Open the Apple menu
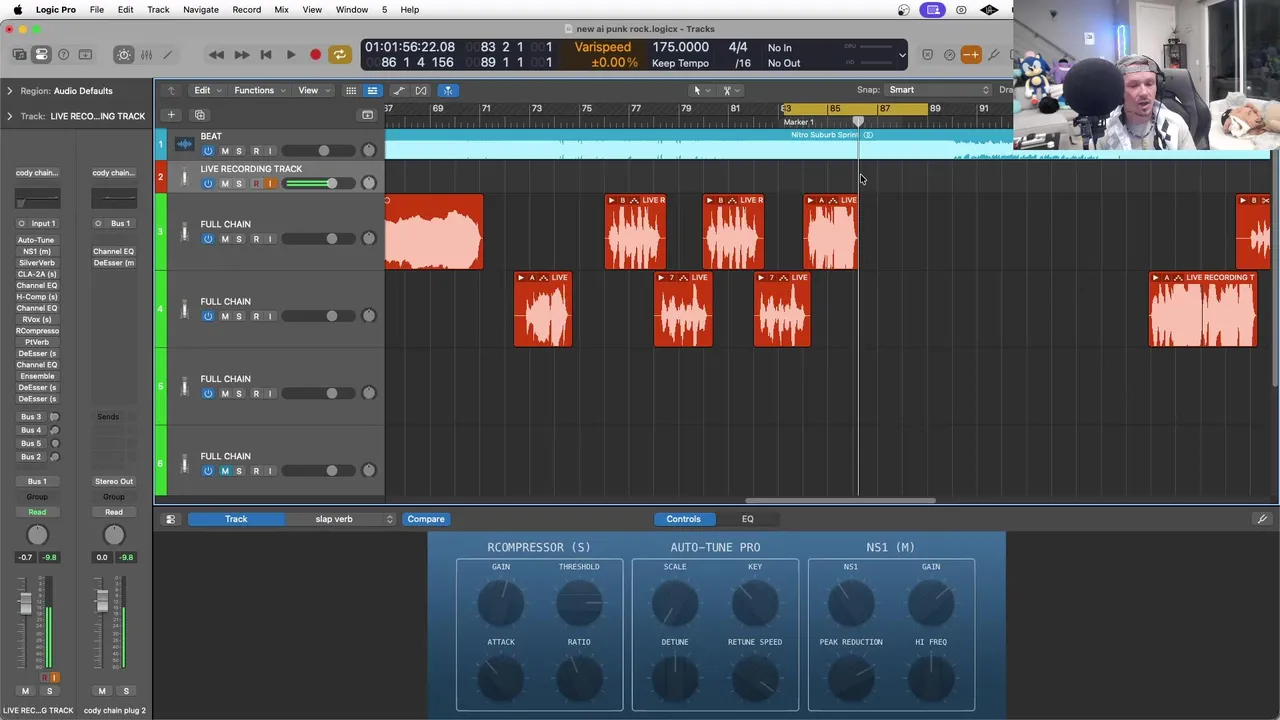Screen dimensions: 1280x720 click(x=17, y=9)
